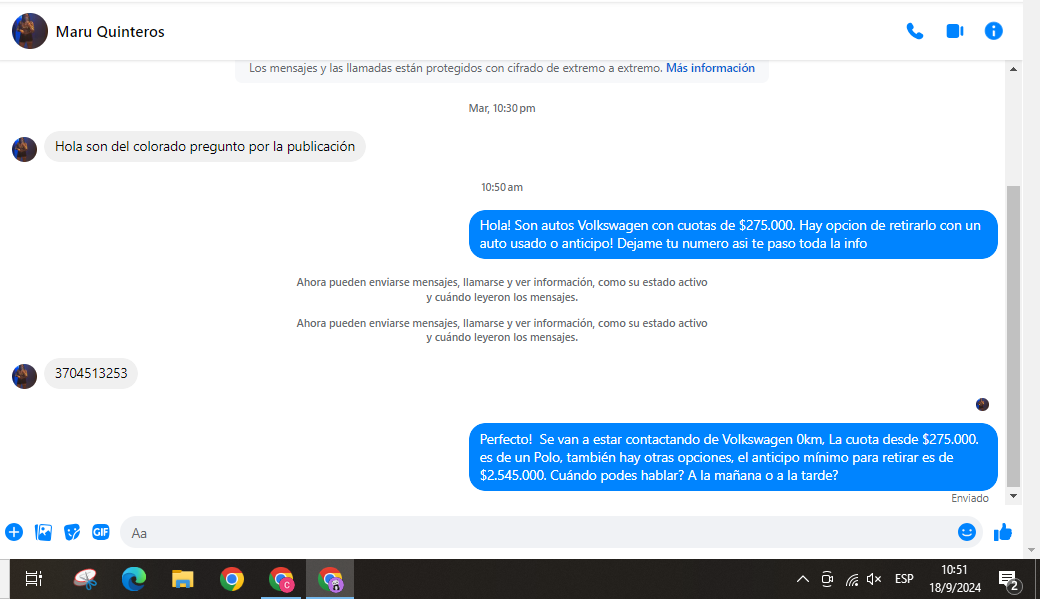
Task: Open more actions plus icon
Action: (14, 532)
